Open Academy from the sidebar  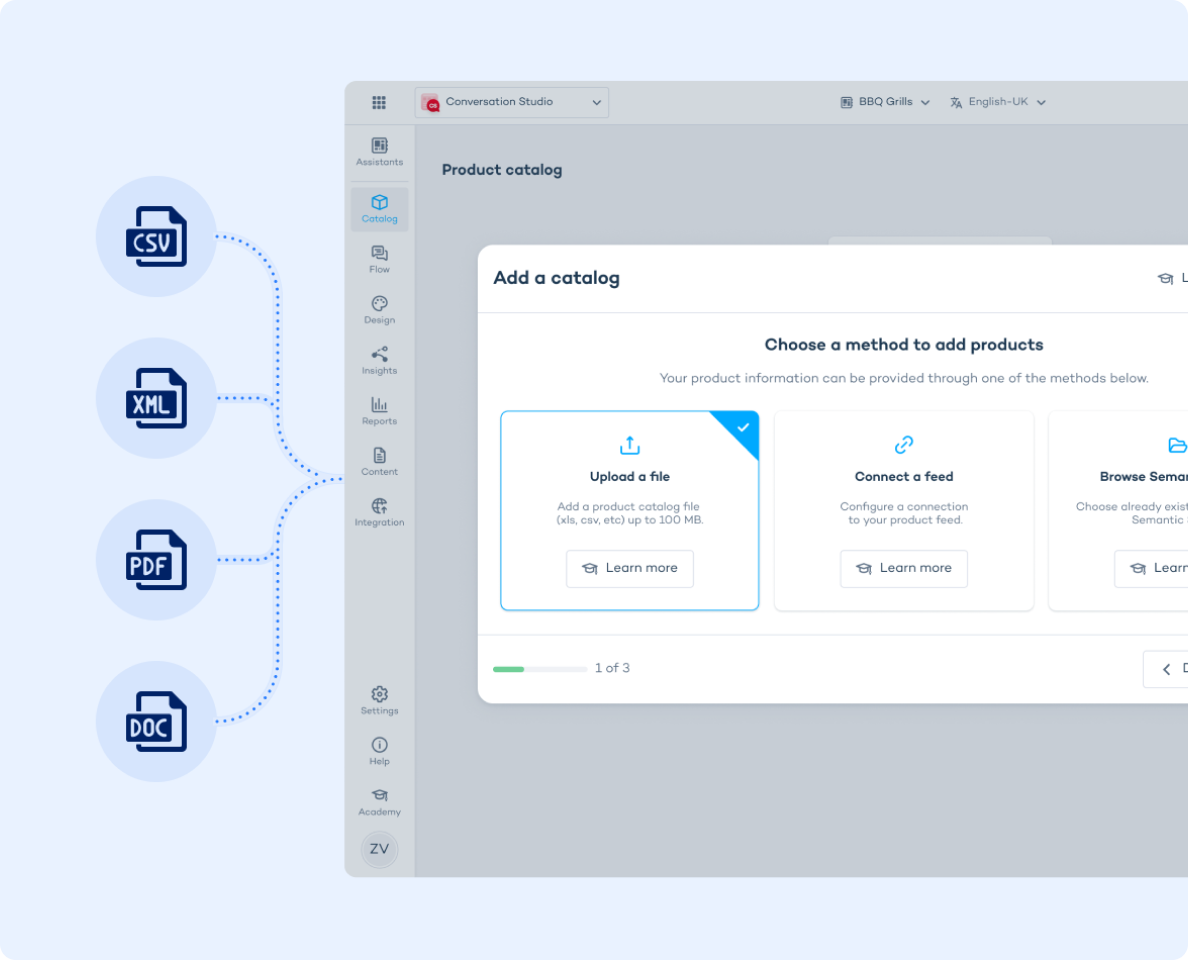(x=379, y=801)
